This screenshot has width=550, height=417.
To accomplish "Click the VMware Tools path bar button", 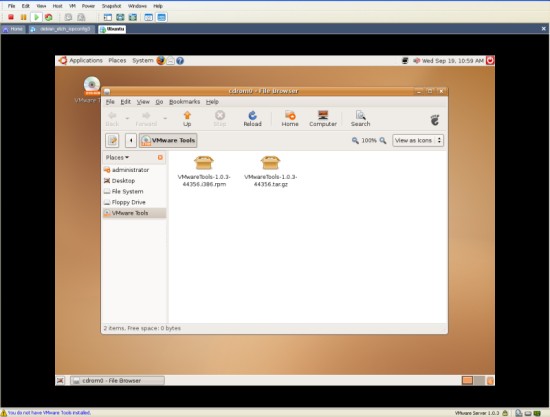I will point(168,140).
